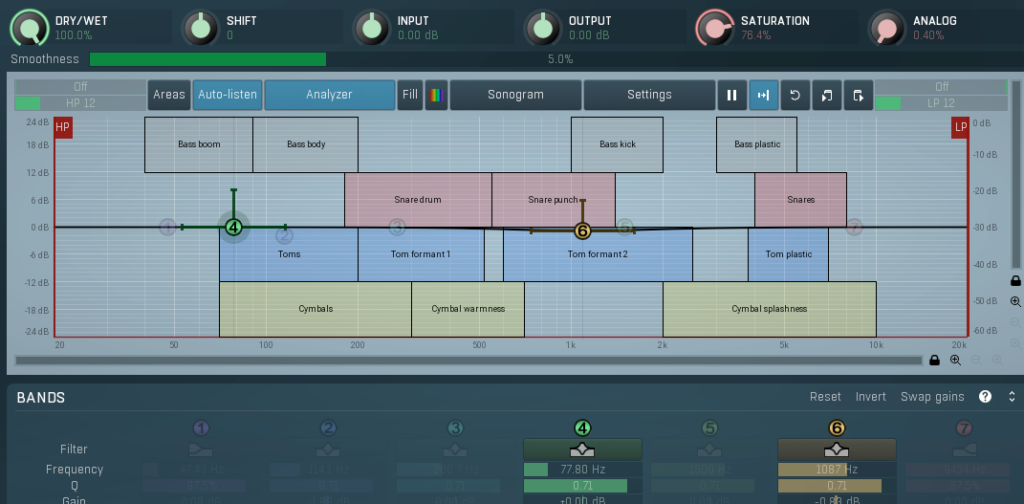Collapse the Bands panel using the double arrow
This screenshot has height=504, width=1024.
(1012, 396)
